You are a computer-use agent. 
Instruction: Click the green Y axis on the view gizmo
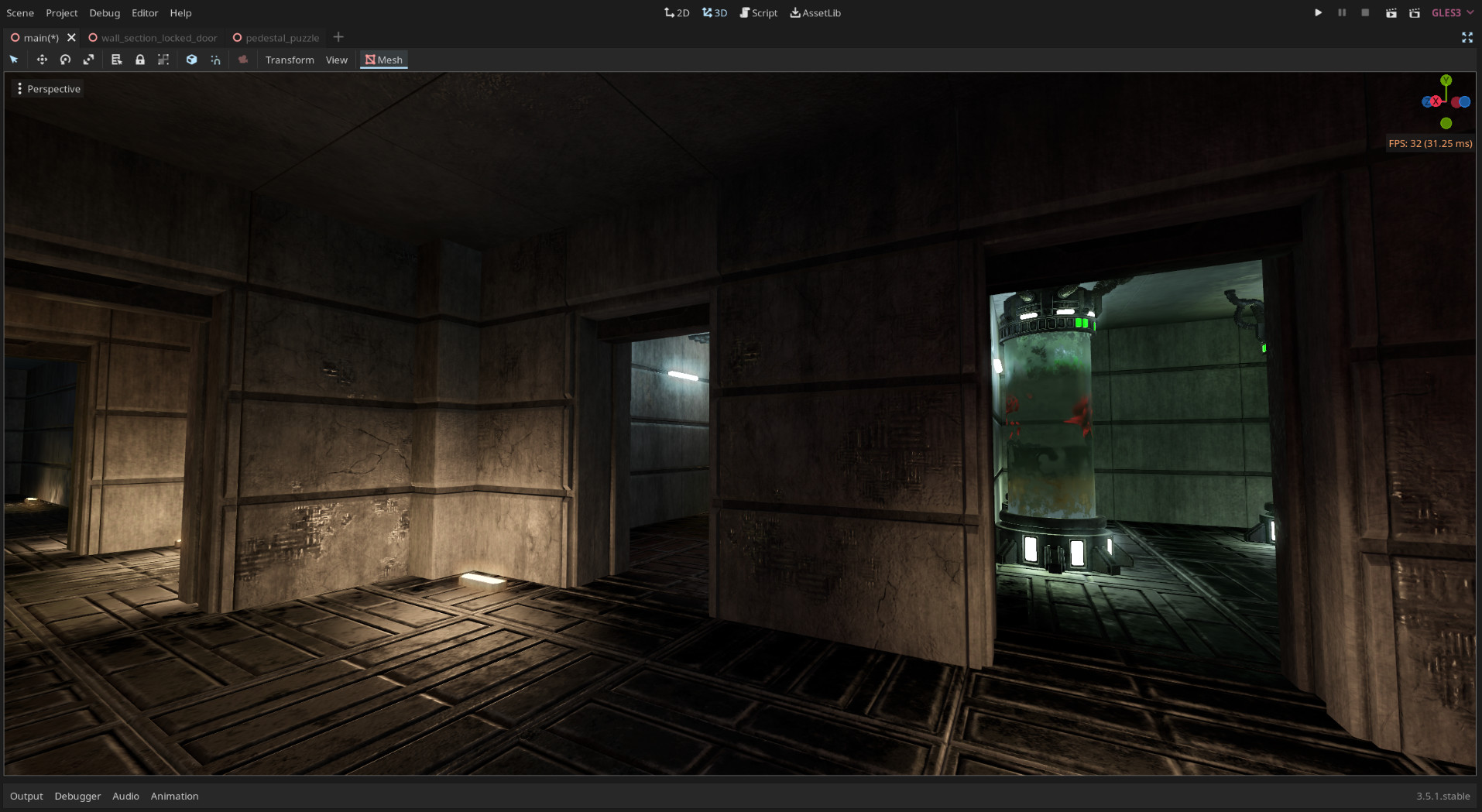tap(1446, 80)
